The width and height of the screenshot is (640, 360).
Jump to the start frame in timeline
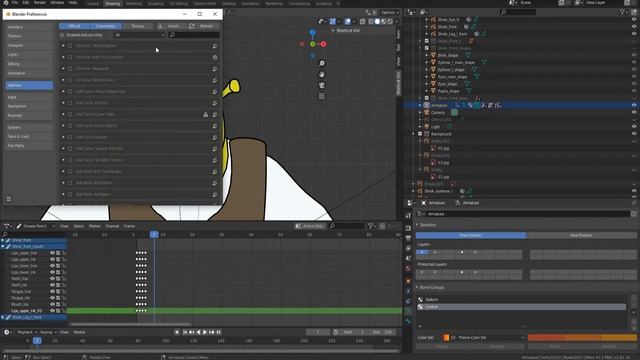coord(185,332)
